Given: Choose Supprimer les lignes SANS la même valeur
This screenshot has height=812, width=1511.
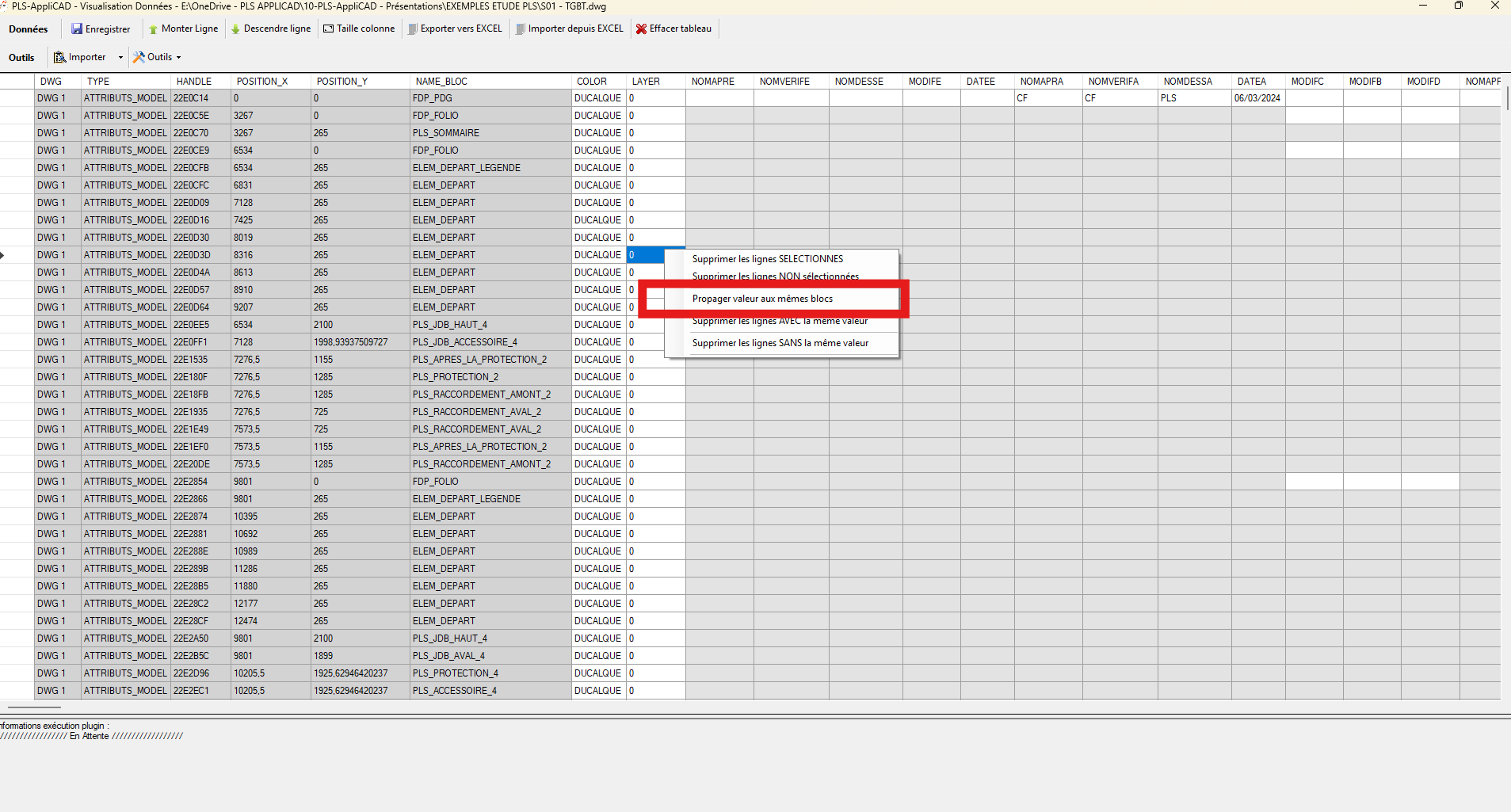Looking at the screenshot, I should pos(780,343).
